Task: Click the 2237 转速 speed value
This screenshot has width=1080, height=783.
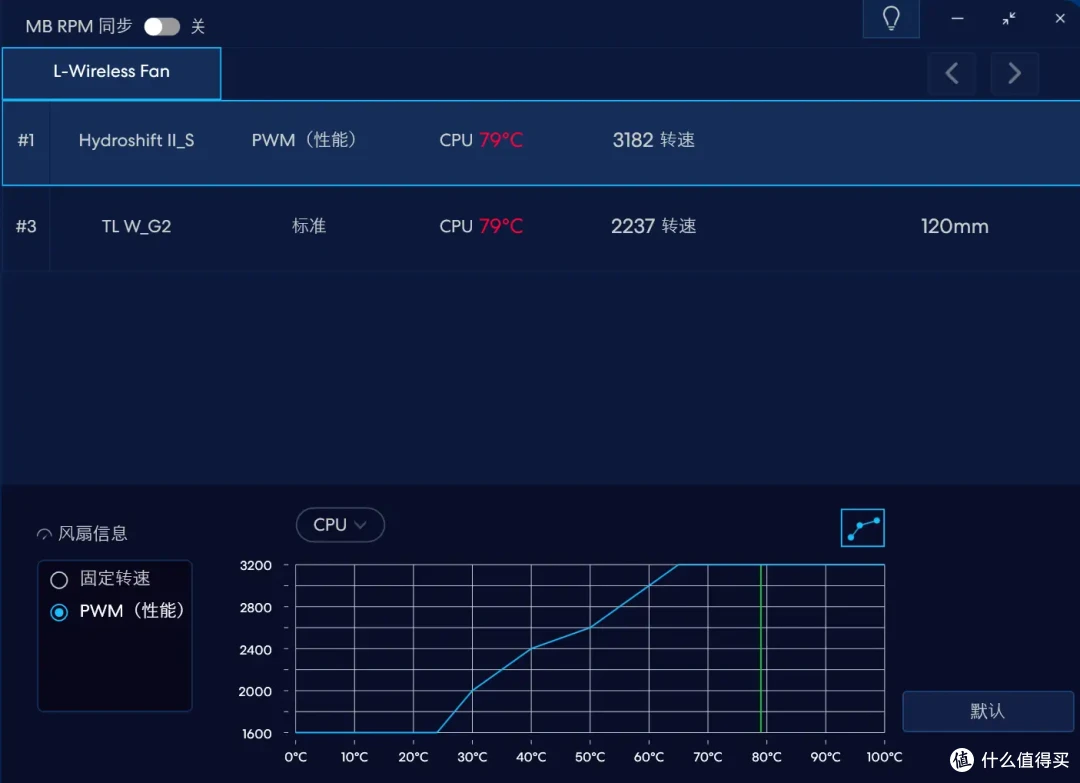Action: pyautogui.click(x=654, y=226)
